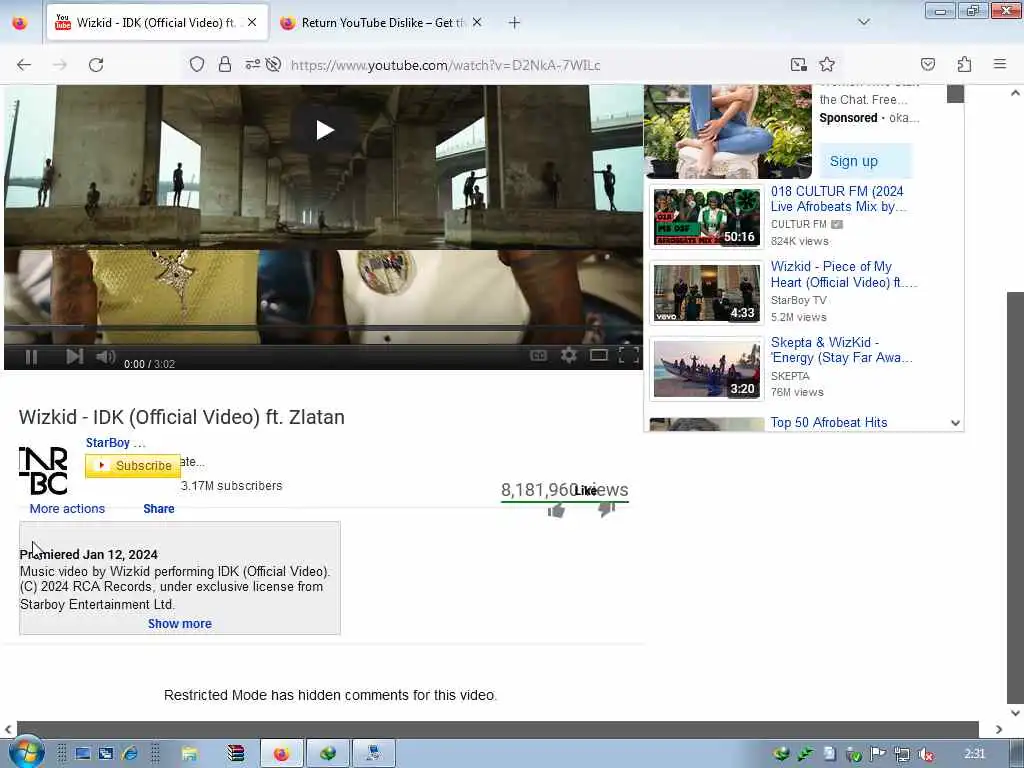Open a new browser tab
The width and height of the screenshot is (1024, 768).
tap(514, 23)
